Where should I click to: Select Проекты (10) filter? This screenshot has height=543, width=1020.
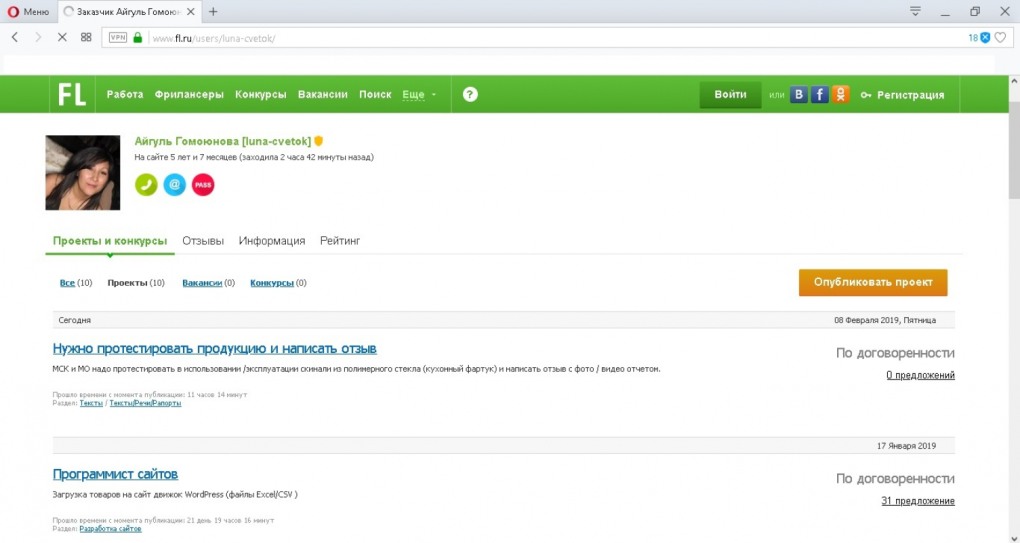[136, 283]
